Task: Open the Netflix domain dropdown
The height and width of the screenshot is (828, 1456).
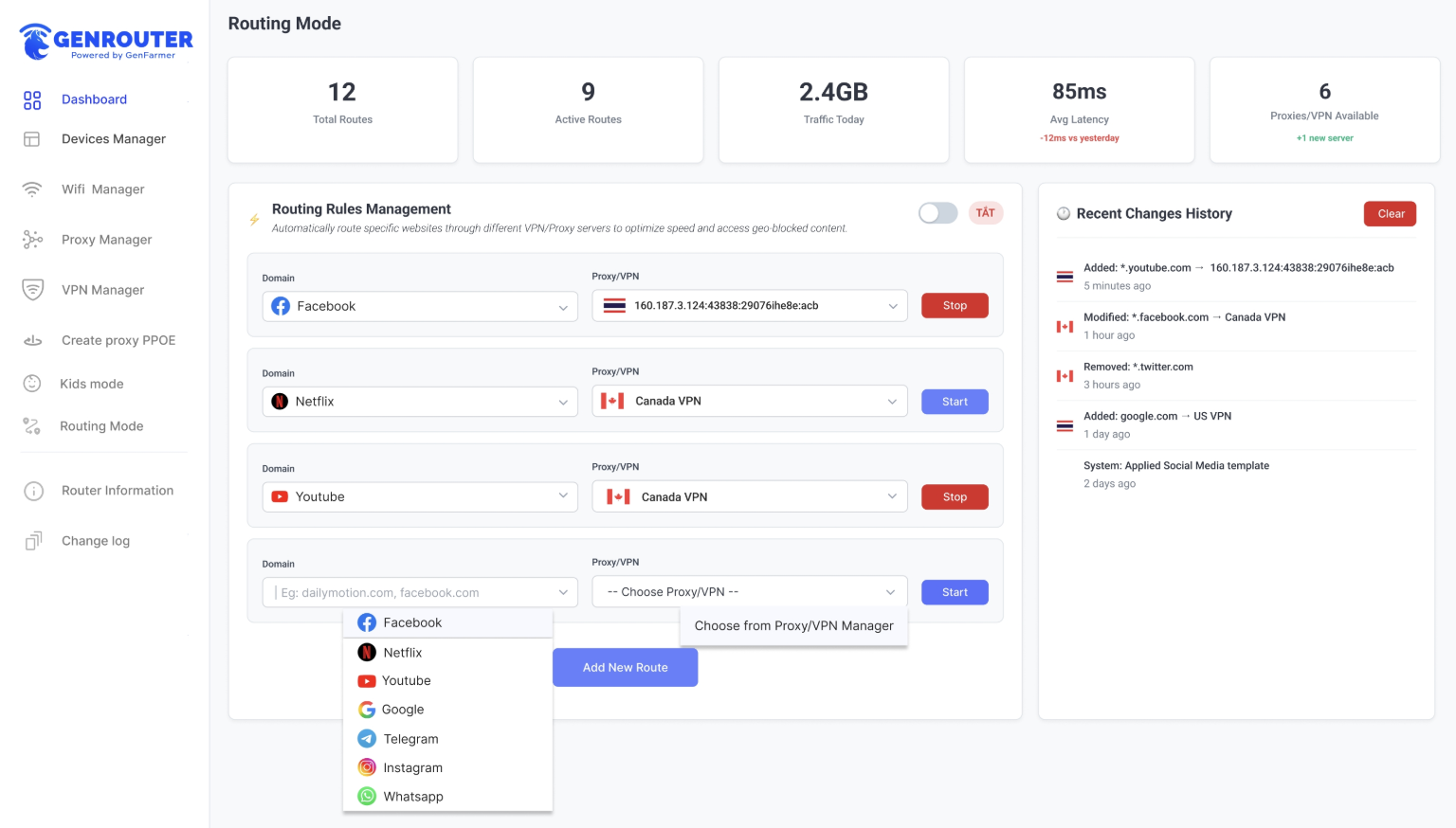Action: coord(420,402)
